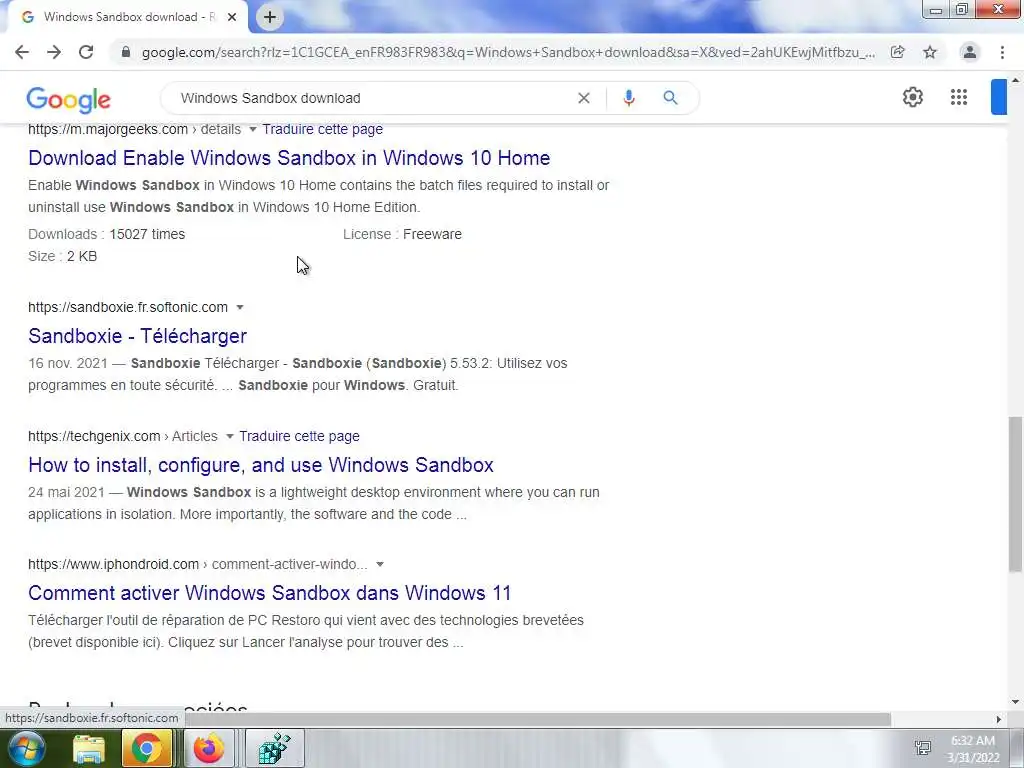Click the blue button beside the apps grid

pyautogui.click(x=999, y=97)
